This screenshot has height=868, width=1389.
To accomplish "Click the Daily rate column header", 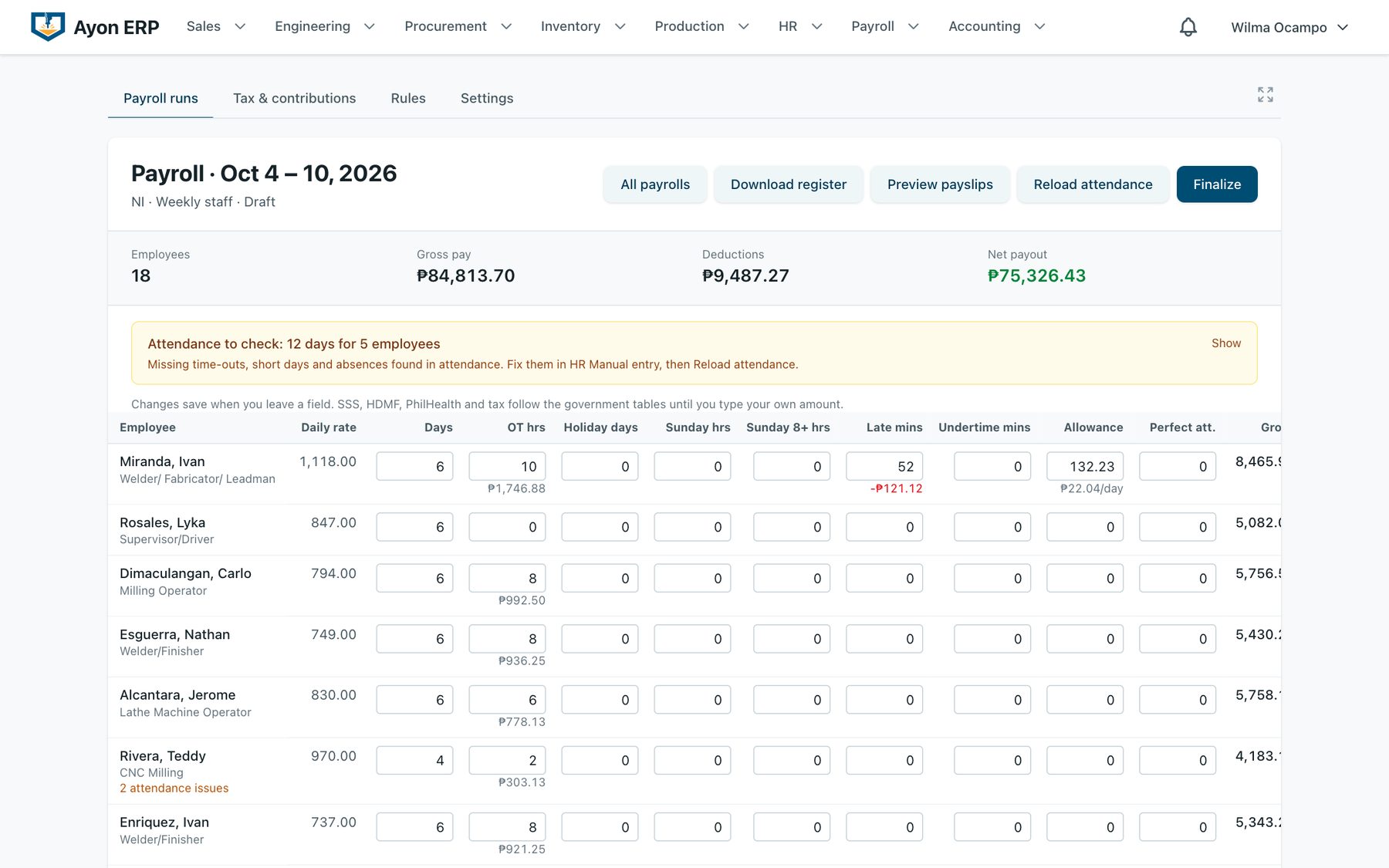I will pyautogui.click(x=329, y=427).
